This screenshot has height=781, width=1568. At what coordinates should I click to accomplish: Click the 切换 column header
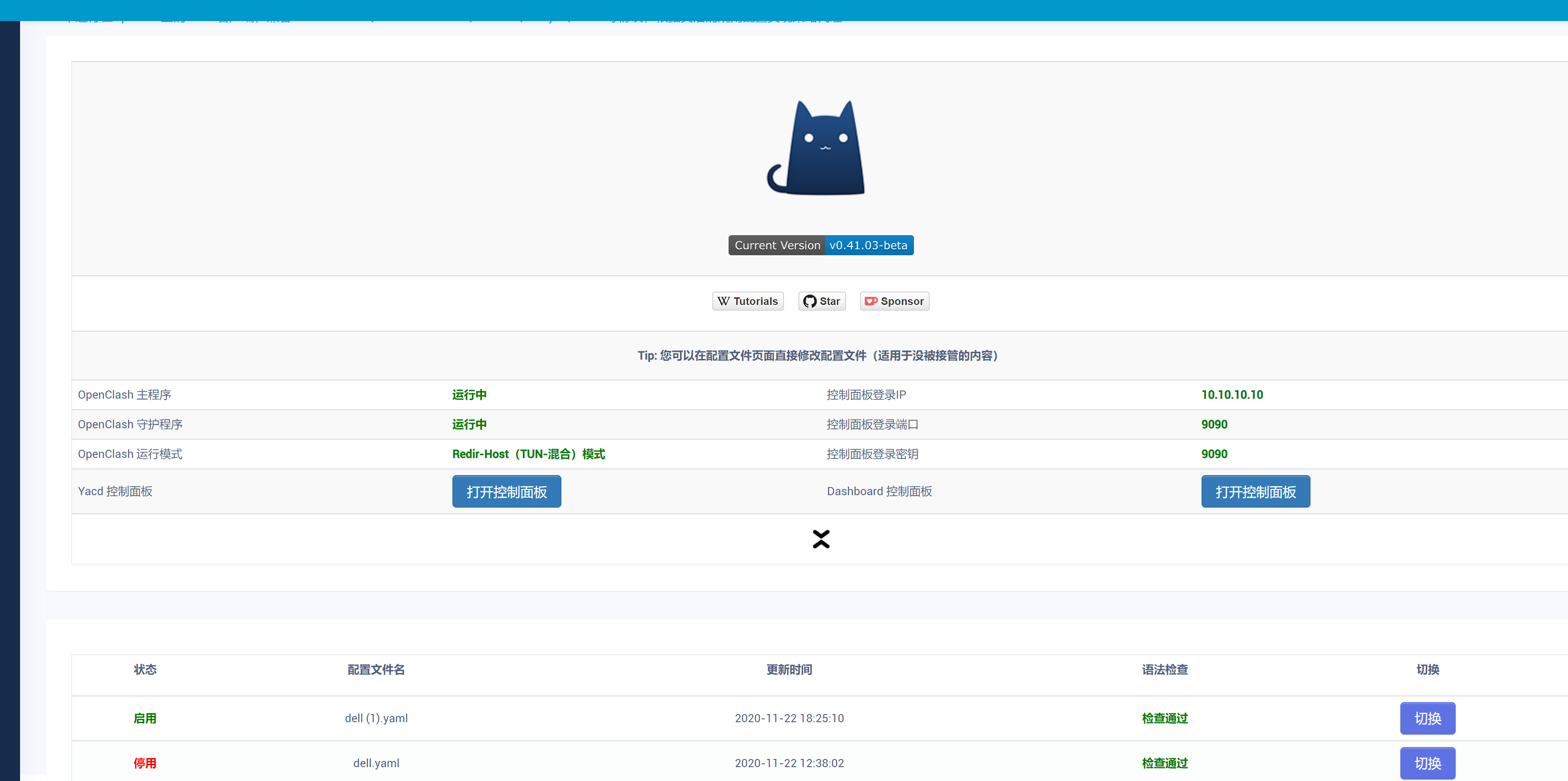point(1428,670)
